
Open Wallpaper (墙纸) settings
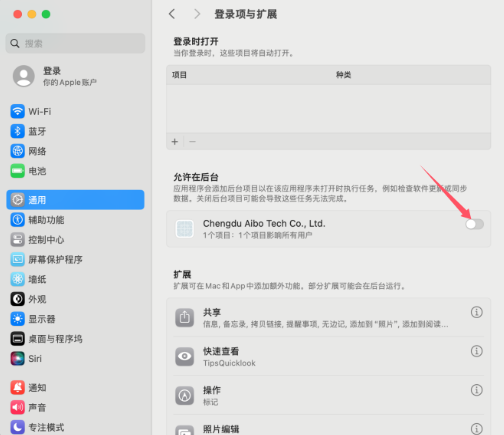(x=75, y=279)
